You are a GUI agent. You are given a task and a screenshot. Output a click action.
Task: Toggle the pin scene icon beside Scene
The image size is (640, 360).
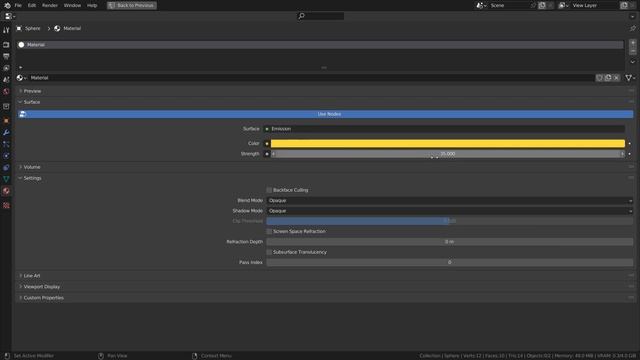(533, 5)
